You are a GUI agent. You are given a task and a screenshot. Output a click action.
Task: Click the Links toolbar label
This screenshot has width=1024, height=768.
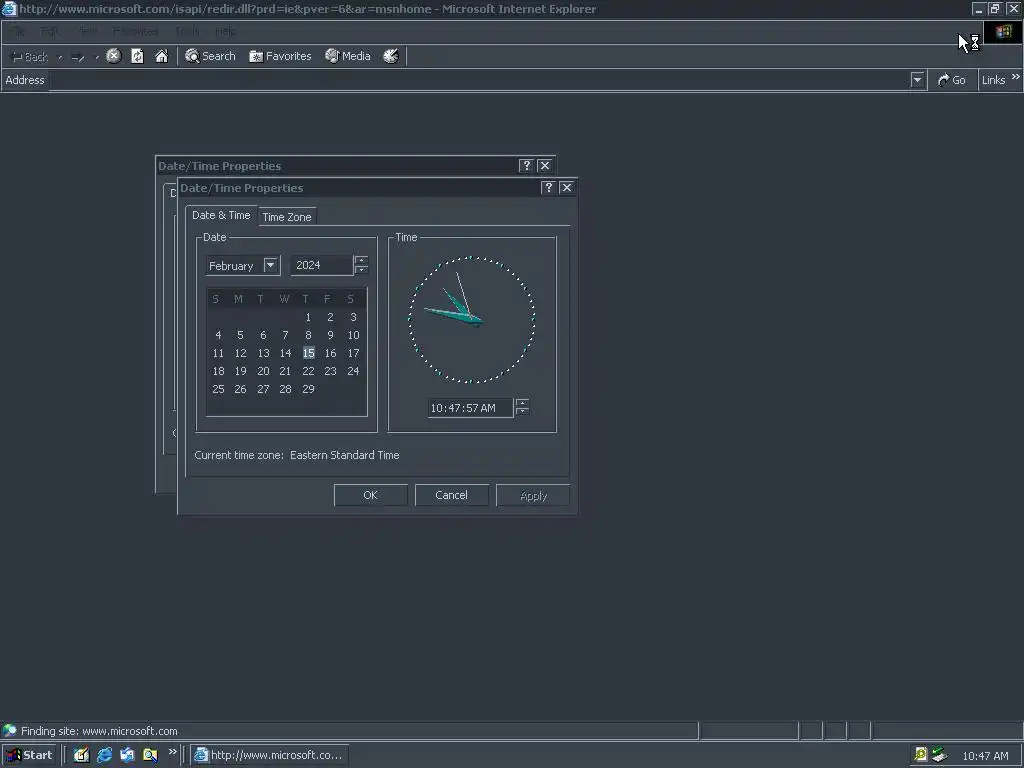(x=993, y=80)
